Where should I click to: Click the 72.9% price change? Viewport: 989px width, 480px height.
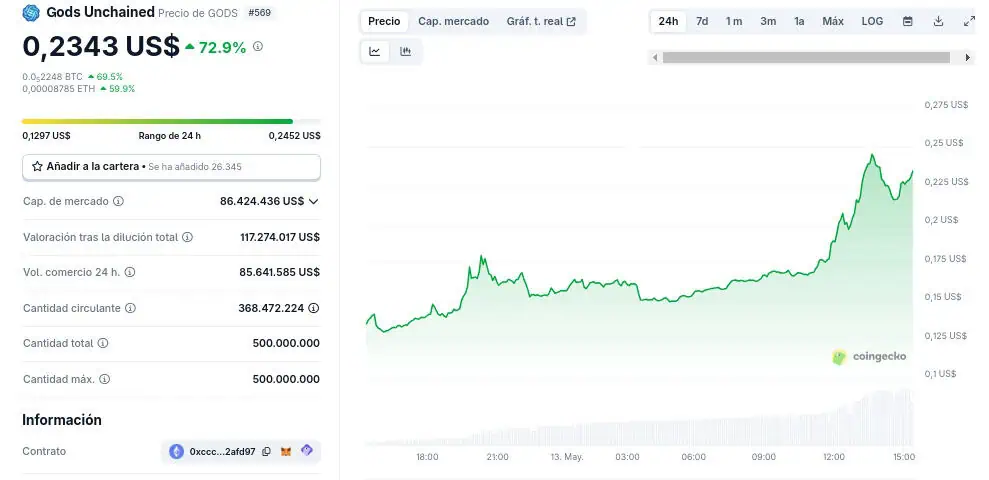[216, 47]
